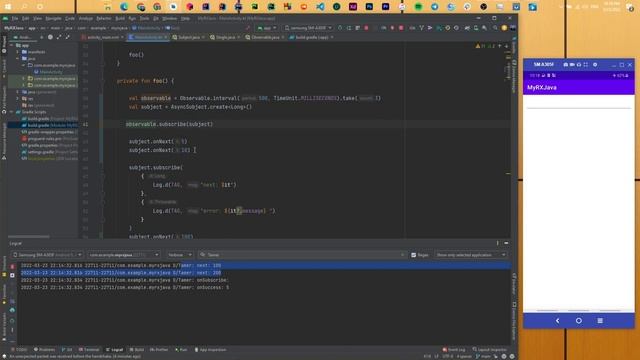Open the App Inspection tool window button
Viewport: 640px width, 360px height.
point(211,350)
